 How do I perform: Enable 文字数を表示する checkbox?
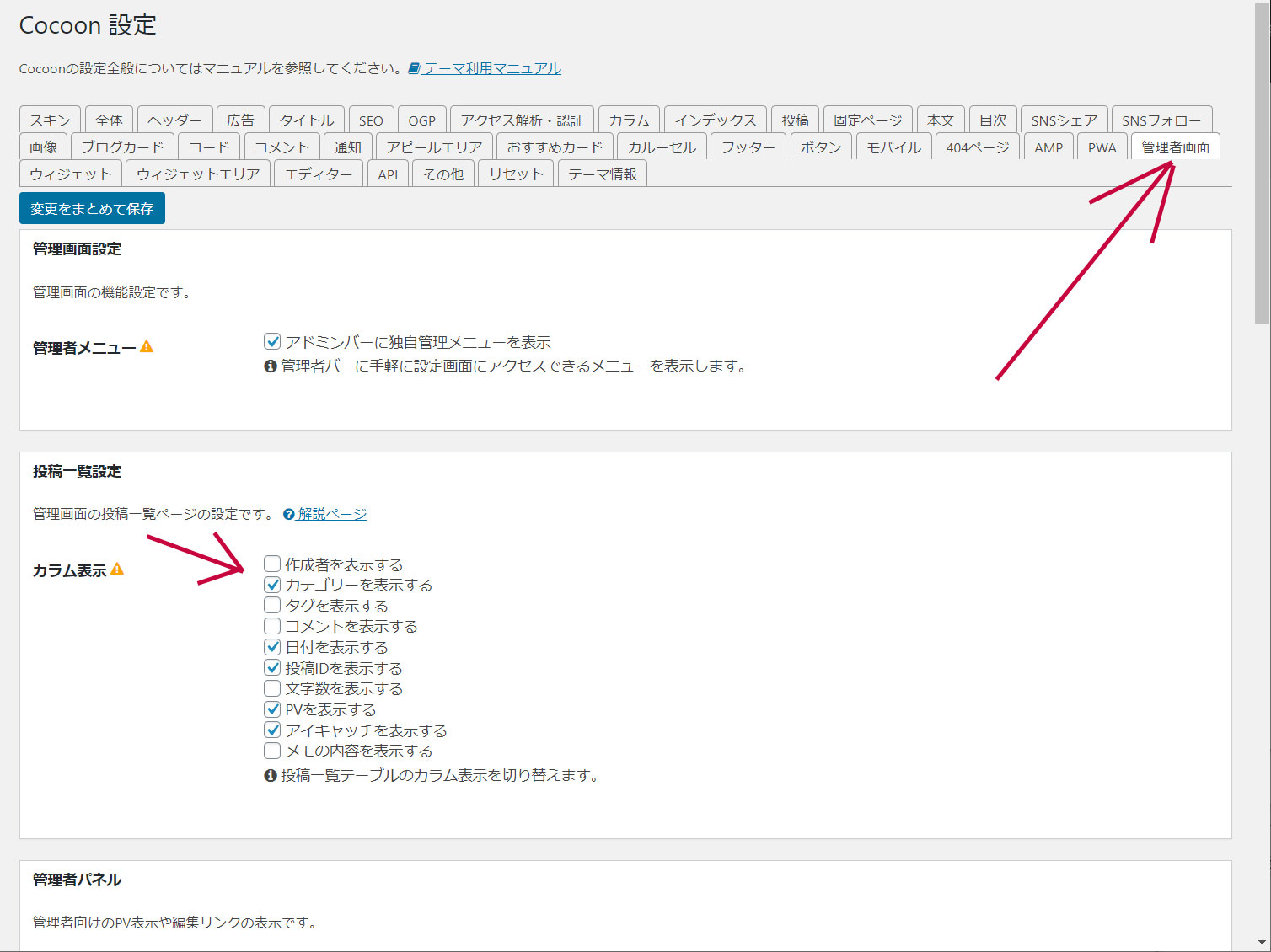272,688
